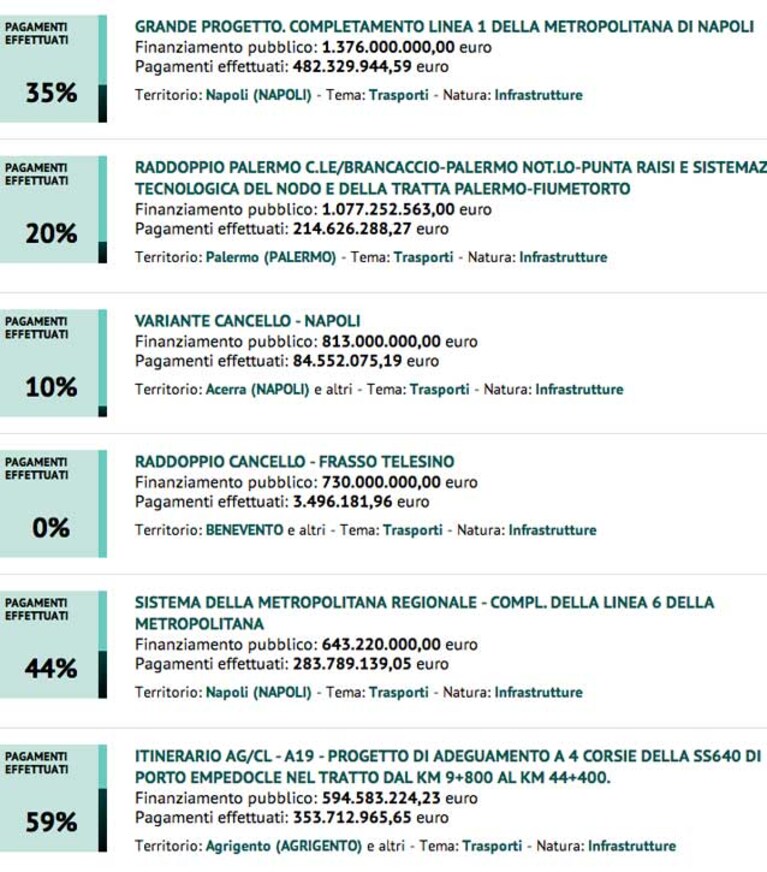
Task: Open the Raddoppio Palermo C.LE/Brancaccio project title
Action: (x=451, y=178)
